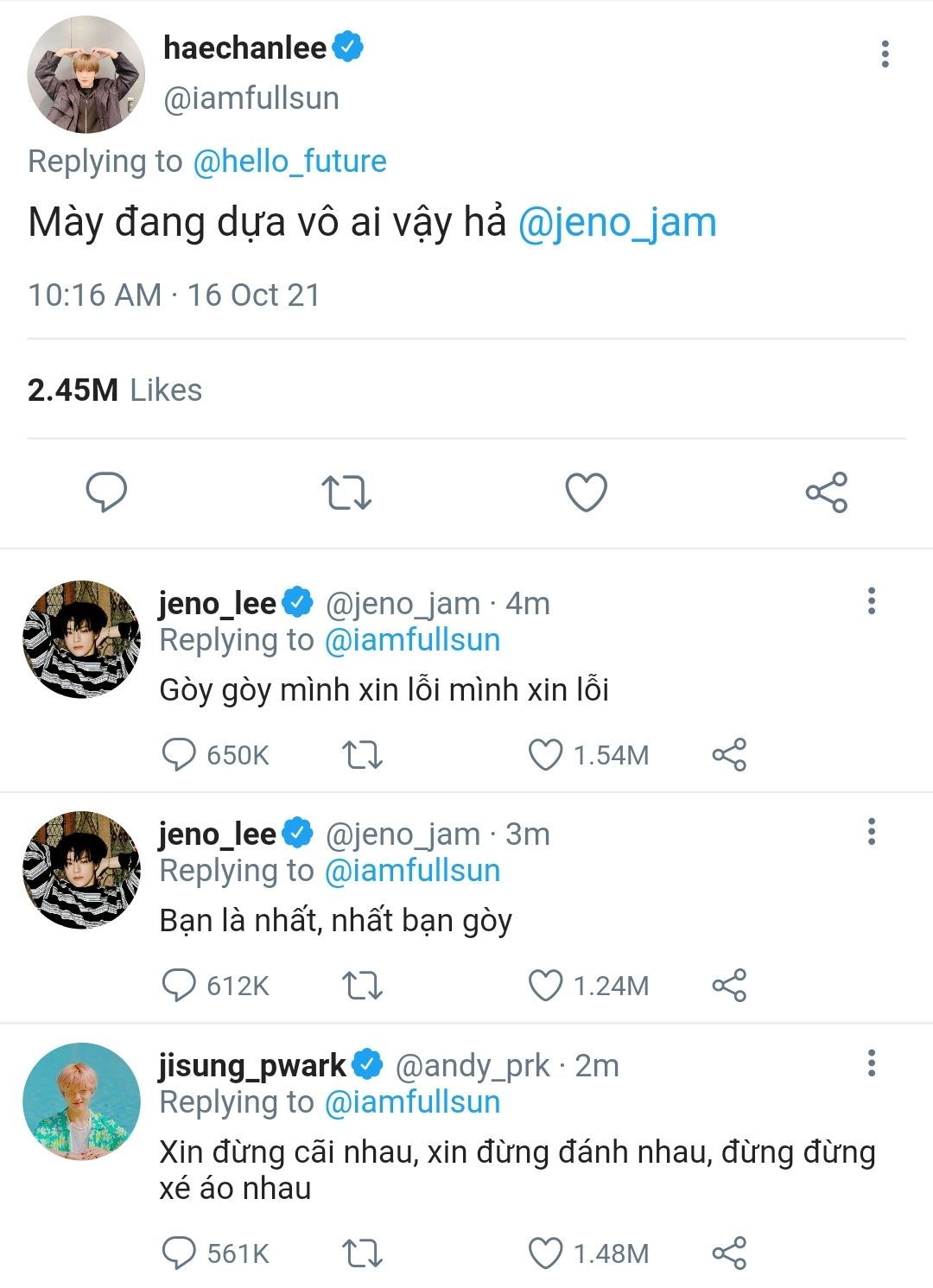933x1288 pixels.
Task: View the 2.45M Likes list
Action: (x=115, y=390)
